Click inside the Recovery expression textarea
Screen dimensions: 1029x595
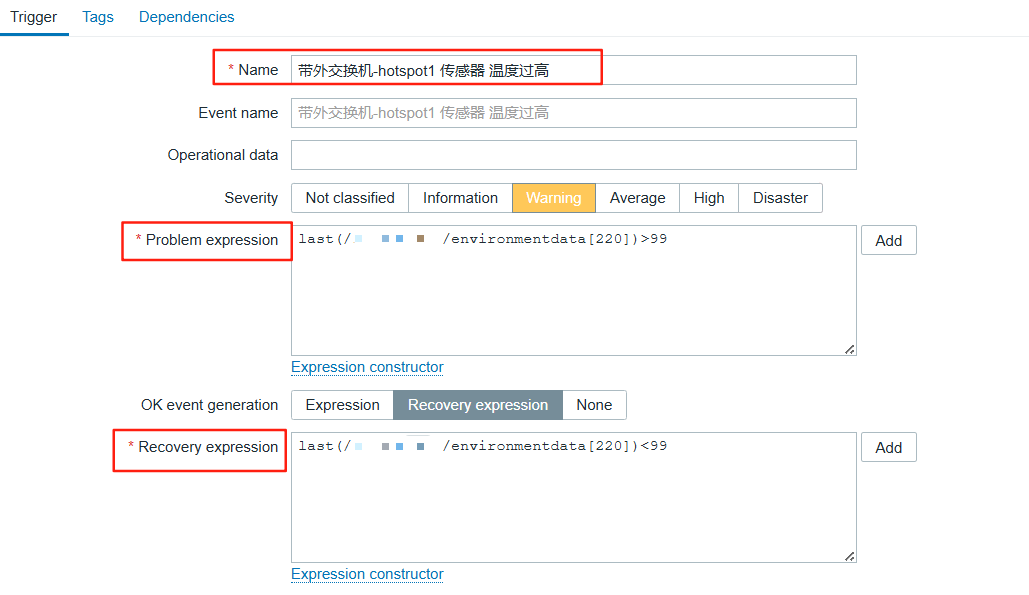pyautogui.click(x=573, y=505)
